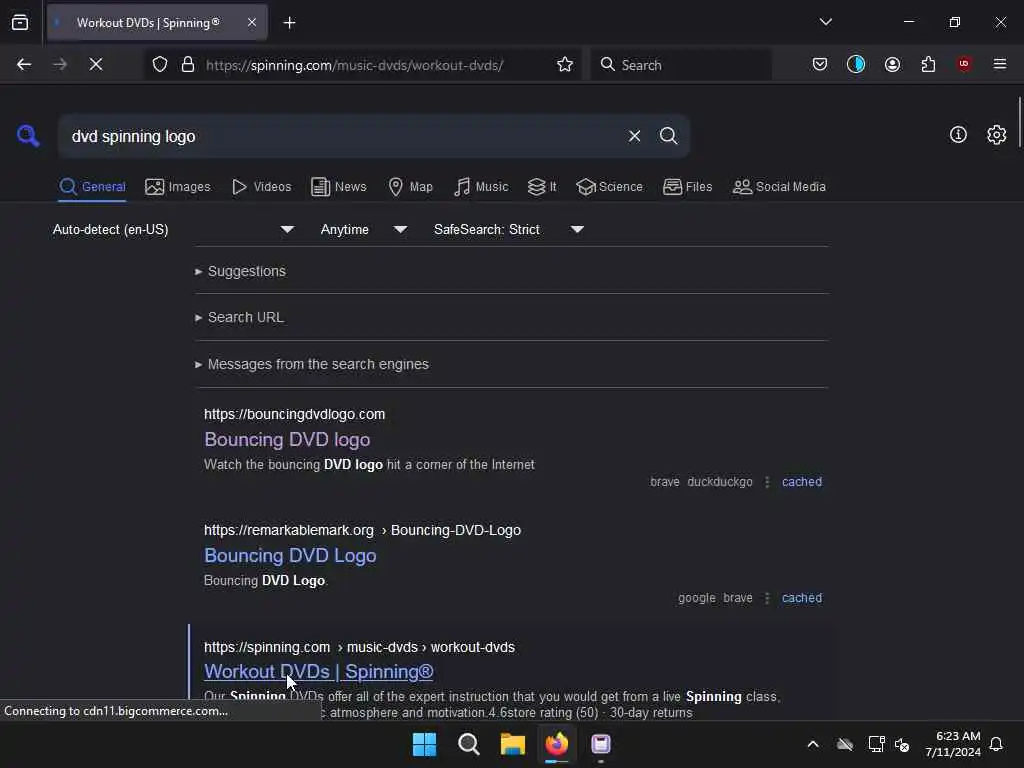Open muted volume tray icon
Viewport: 1024px width, 768px height.
[903, 744]
